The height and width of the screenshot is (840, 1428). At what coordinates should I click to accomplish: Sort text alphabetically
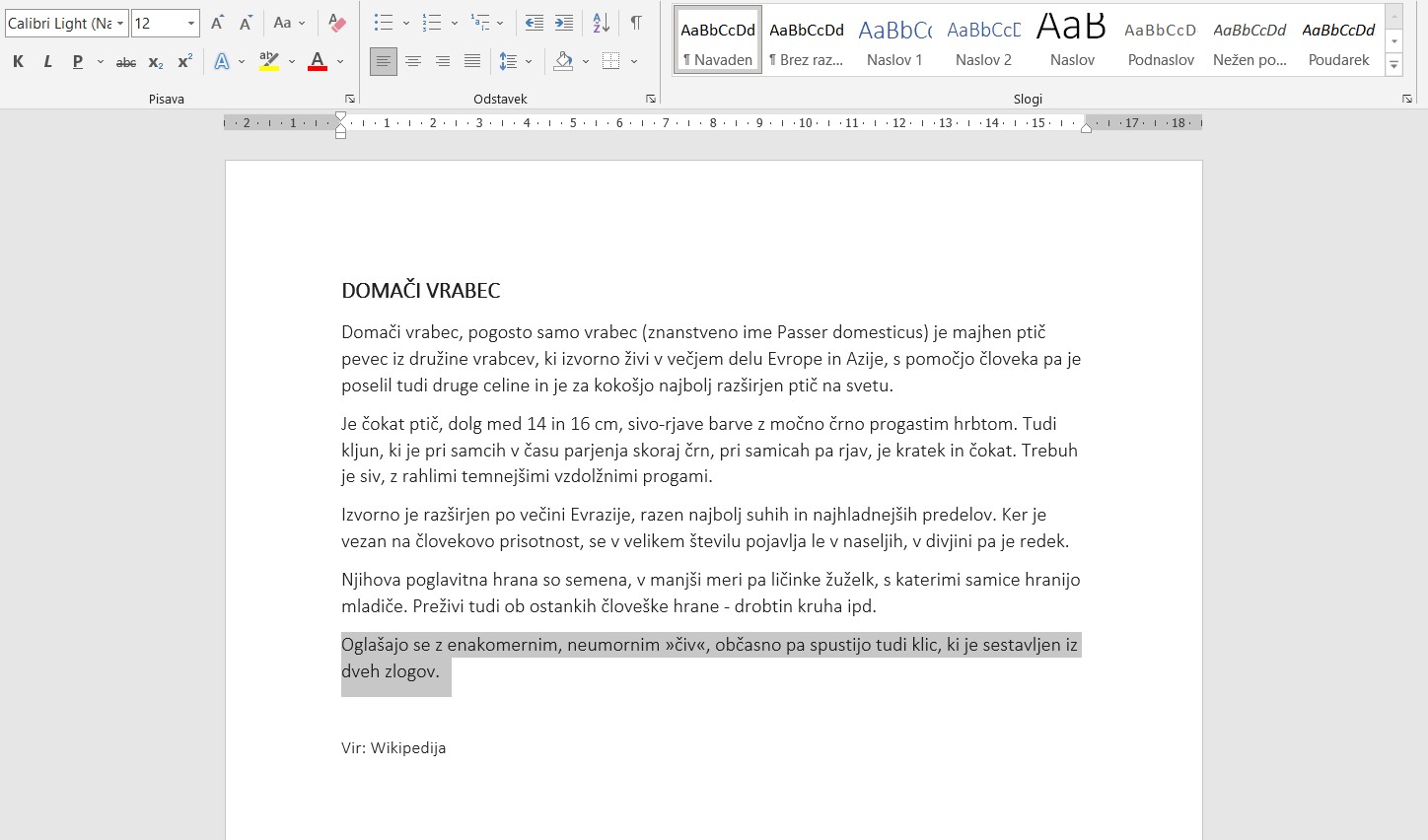(x=601, y=23)
